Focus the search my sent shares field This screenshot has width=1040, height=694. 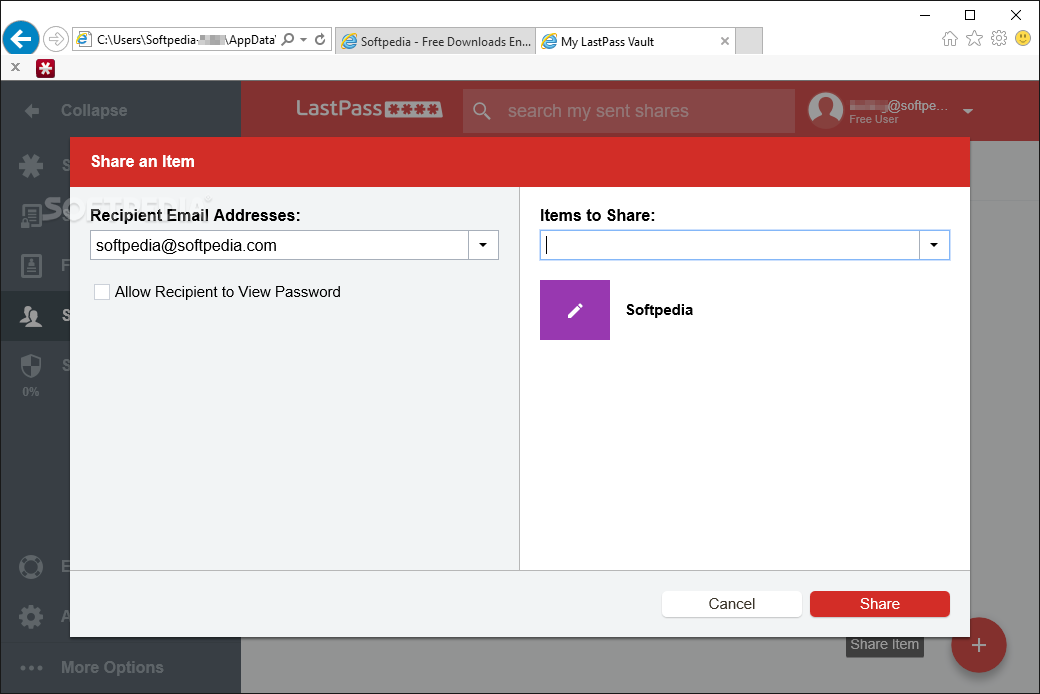click(x=629, y=111)
